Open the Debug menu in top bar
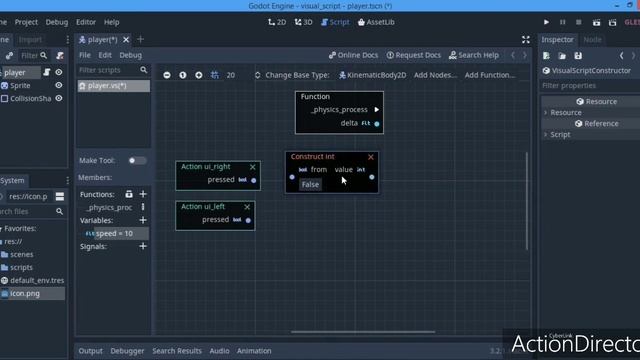This screenshot has height=360, width=640. (57, 22)
